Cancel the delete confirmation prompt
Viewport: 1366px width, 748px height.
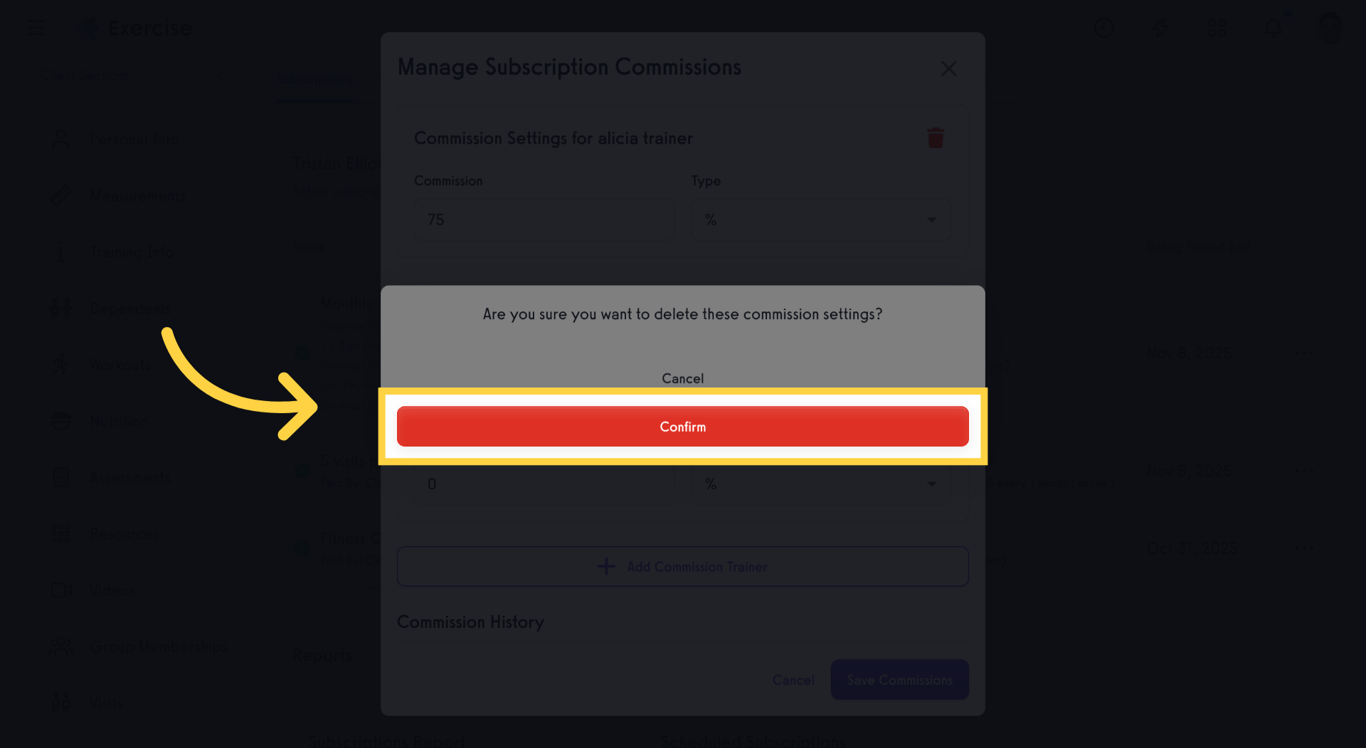(x=682, y=379)
